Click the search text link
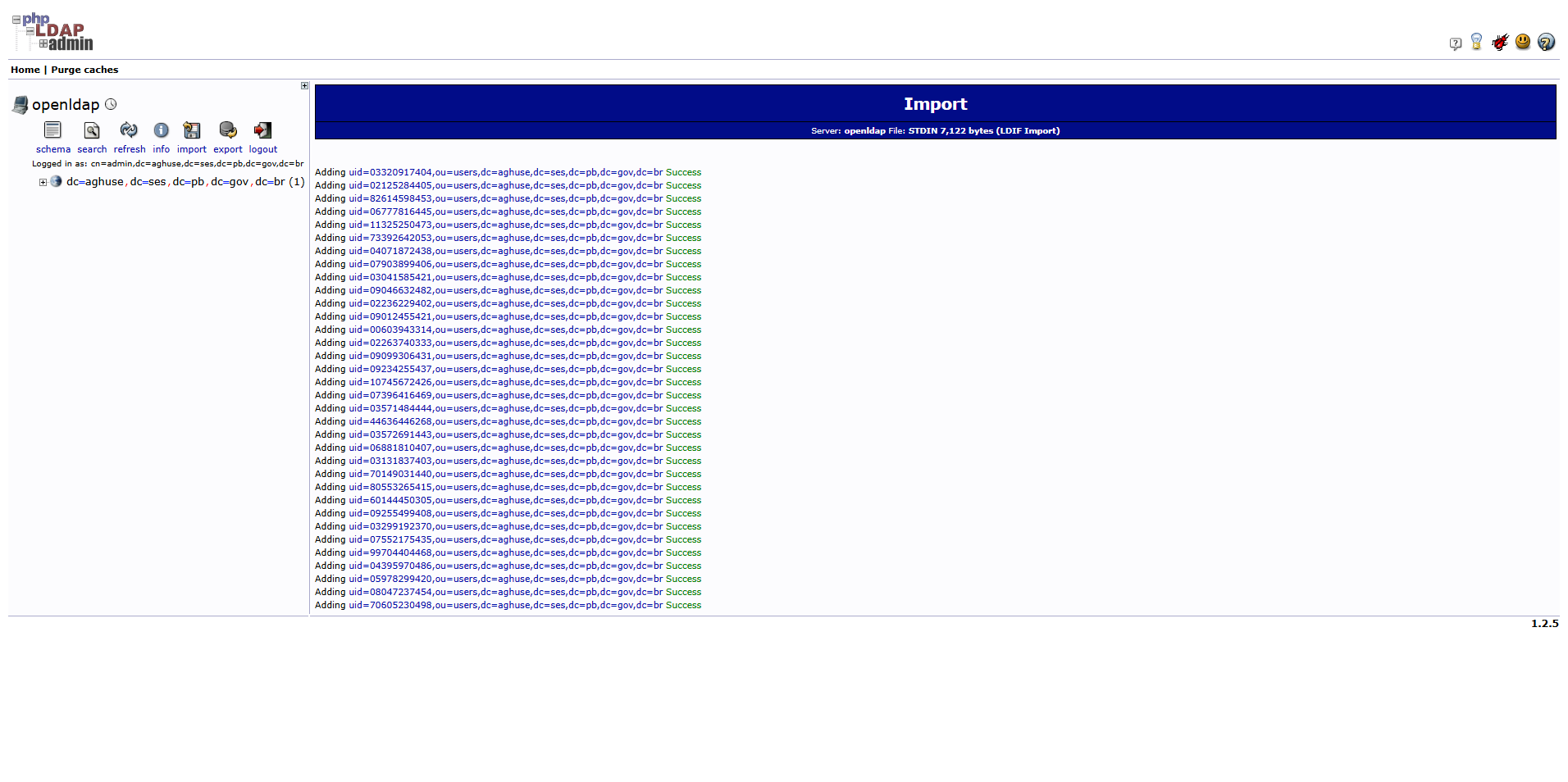Image resolution: width=1568 pixels, height=782 pixels. click(92, 149)
